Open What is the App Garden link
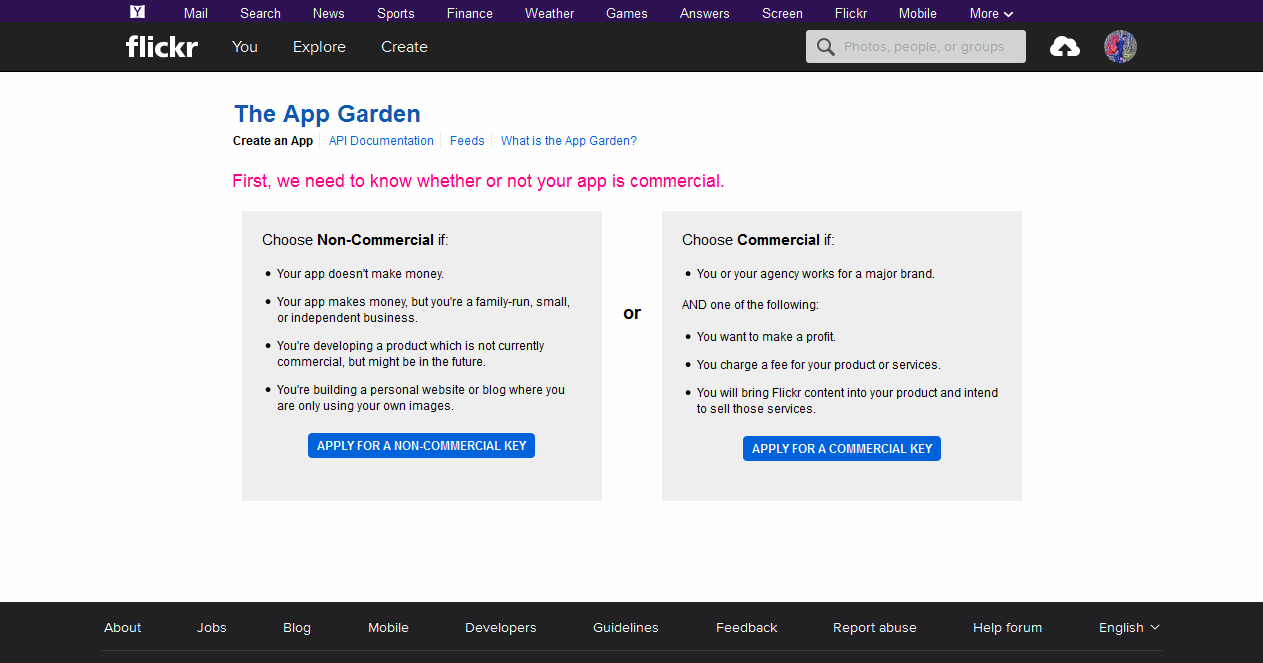The height and width of the screenshot is (663, 1263). pyautogui.click(x=569, y=141)
